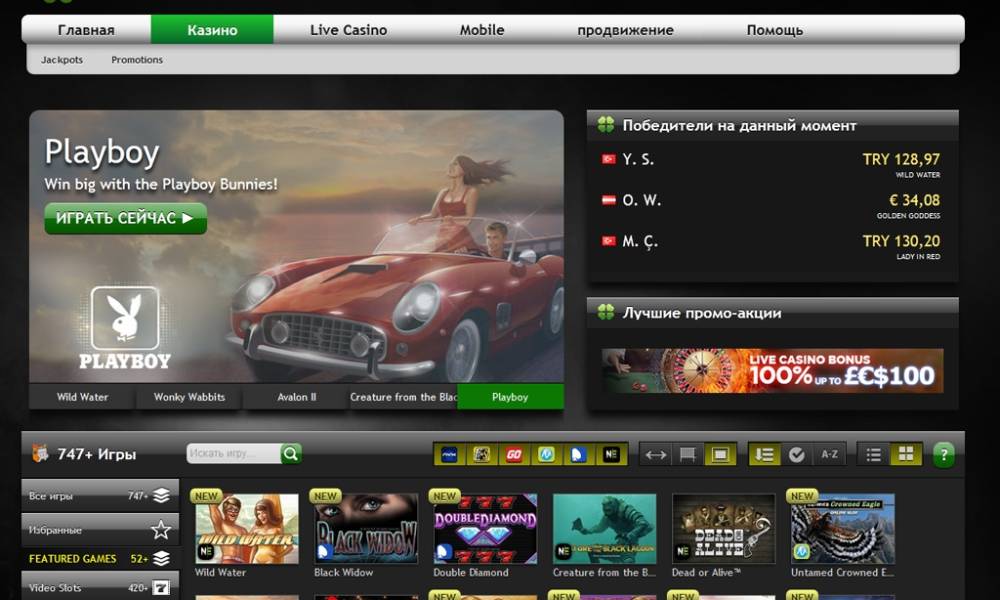Toggle the blue provider logo filter
1000x600 pixels.
(450, 455)
